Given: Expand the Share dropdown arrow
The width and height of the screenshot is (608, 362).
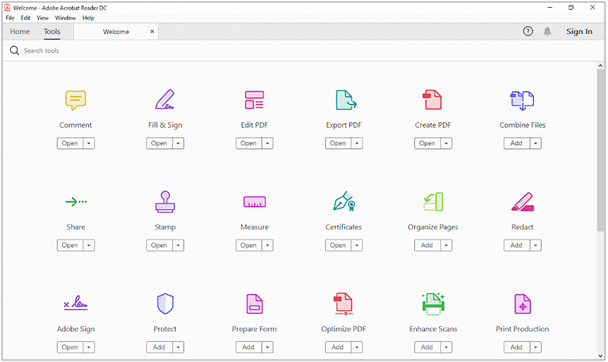Looking at the screenshot, I should click(x=89, y=245).
